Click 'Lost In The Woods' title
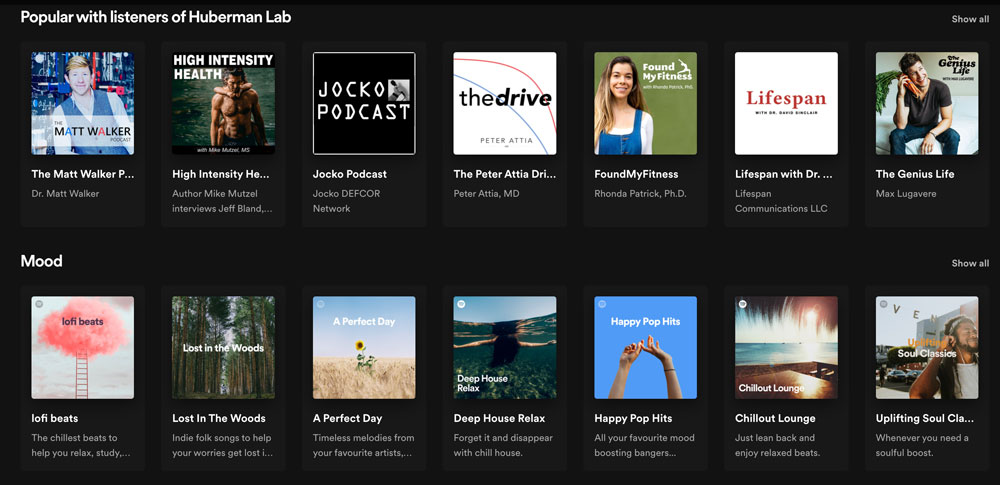The image size is (1000, 485). (x=219, y=419)
